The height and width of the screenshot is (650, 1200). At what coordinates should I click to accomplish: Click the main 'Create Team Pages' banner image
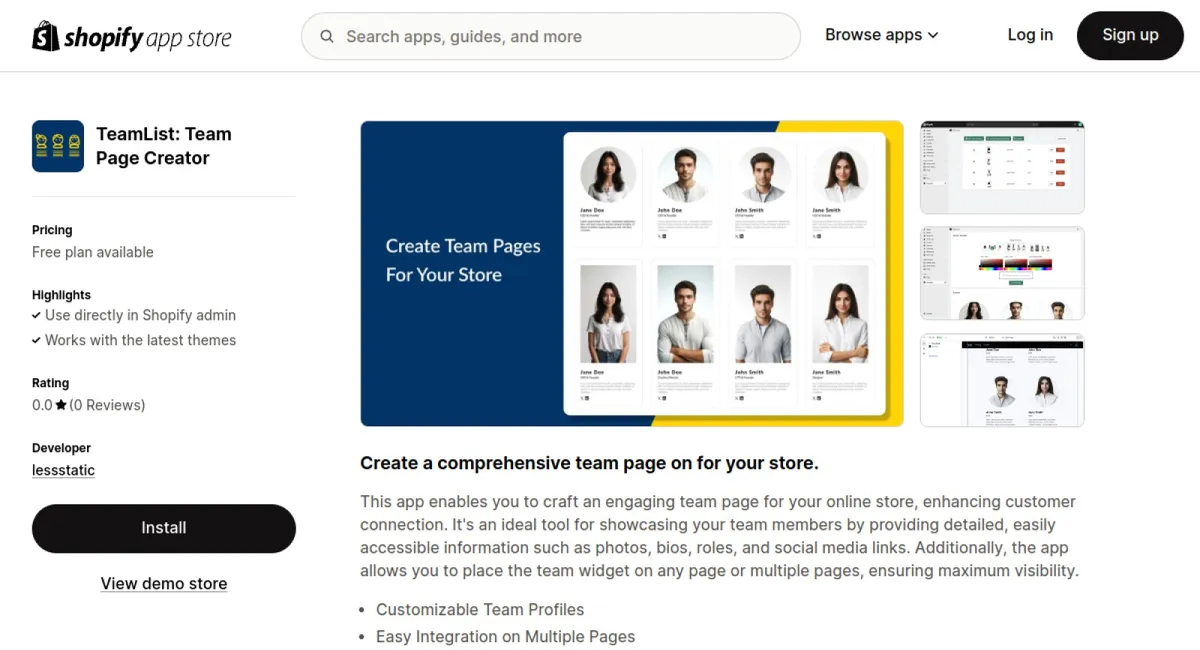(630, 272)
